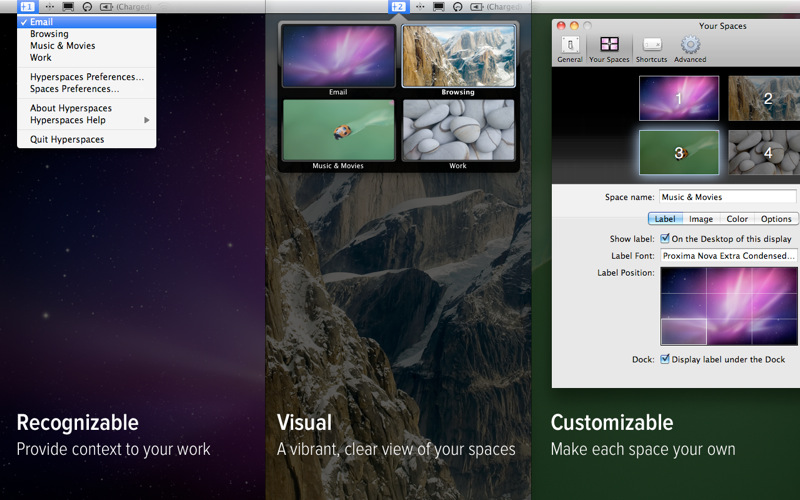
Task: Minimize the Your Spaces window
Action: coord(574,26)
